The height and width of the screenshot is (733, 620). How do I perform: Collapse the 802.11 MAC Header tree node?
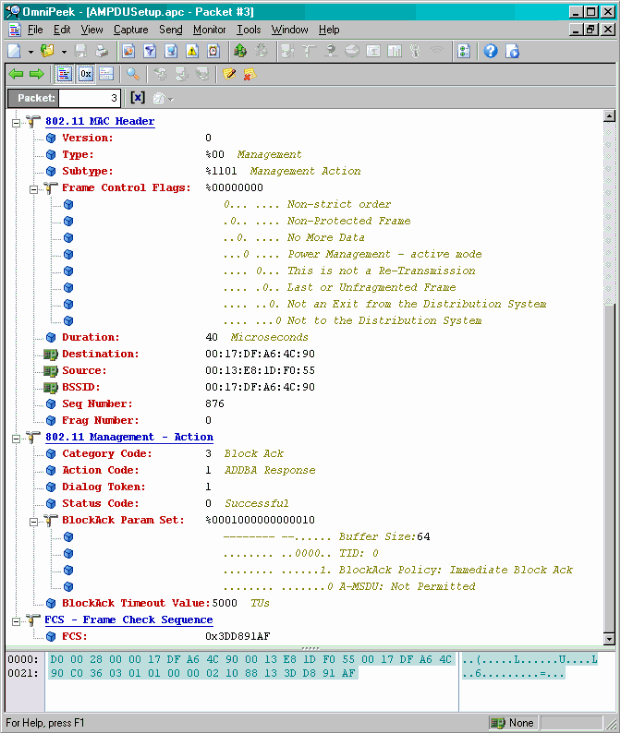pyautogui.click(x=16, y=123)
